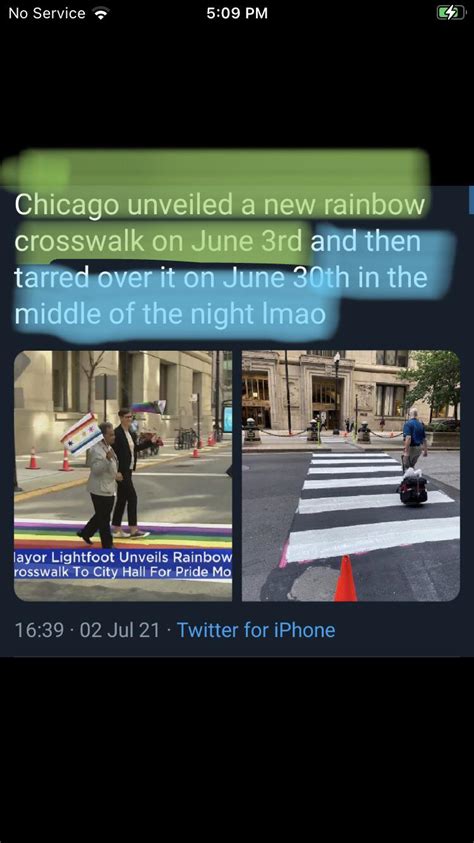
Task: Tap the 5:09 PM clock
Action: (x=237, y=13)
